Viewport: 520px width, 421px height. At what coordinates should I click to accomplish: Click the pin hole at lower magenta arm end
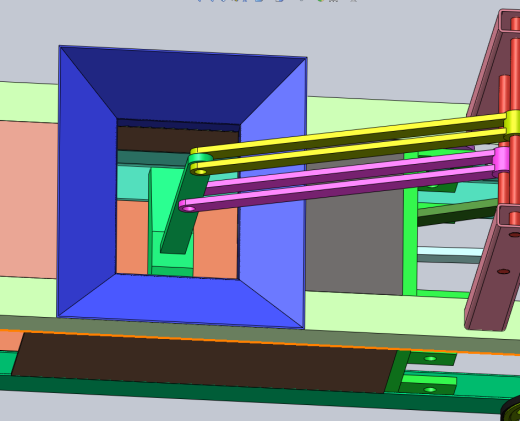[x=189, y=209]
